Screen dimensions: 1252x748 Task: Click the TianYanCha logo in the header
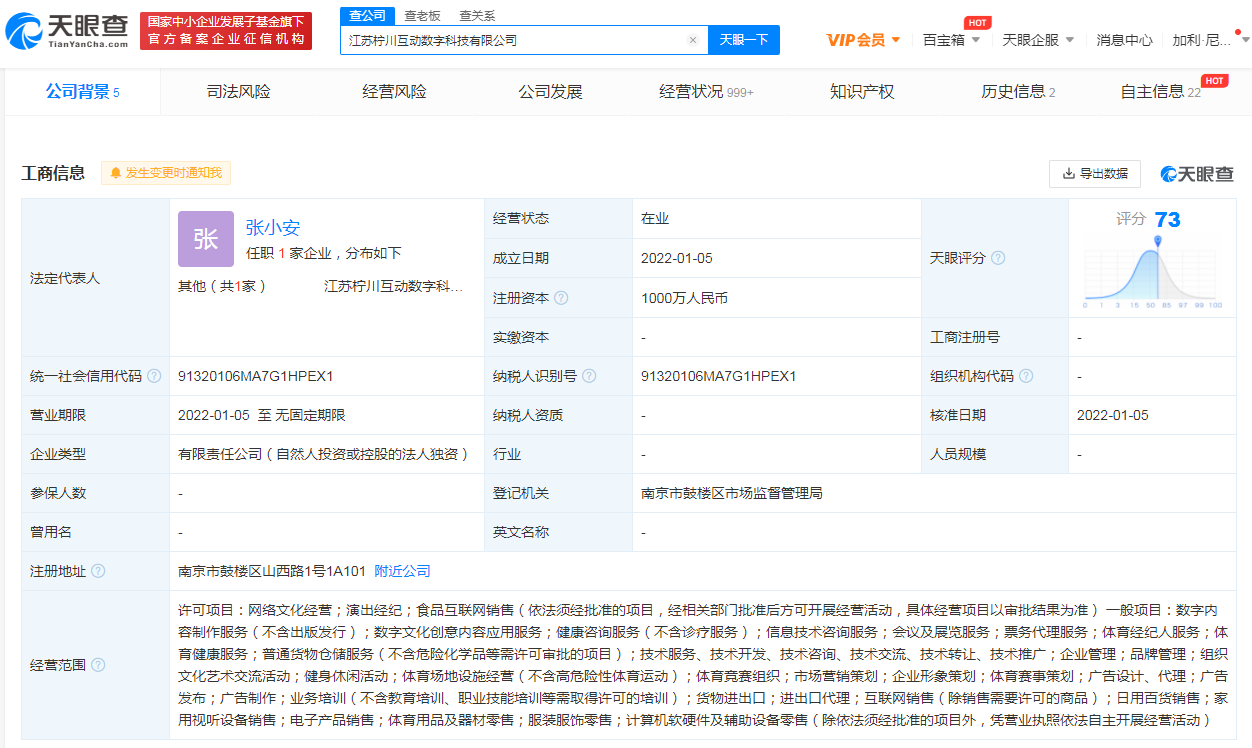click(67, 31)
